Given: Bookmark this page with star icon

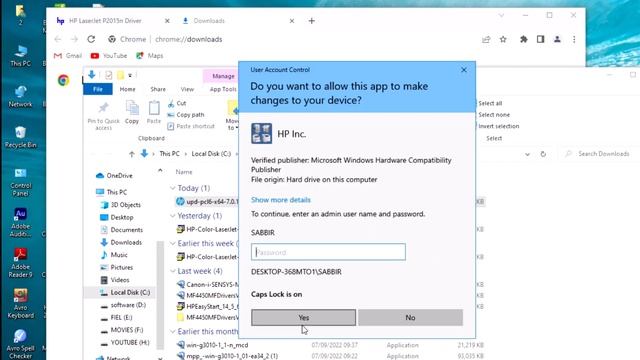Looking at the screenshot, I should [503, 39].
